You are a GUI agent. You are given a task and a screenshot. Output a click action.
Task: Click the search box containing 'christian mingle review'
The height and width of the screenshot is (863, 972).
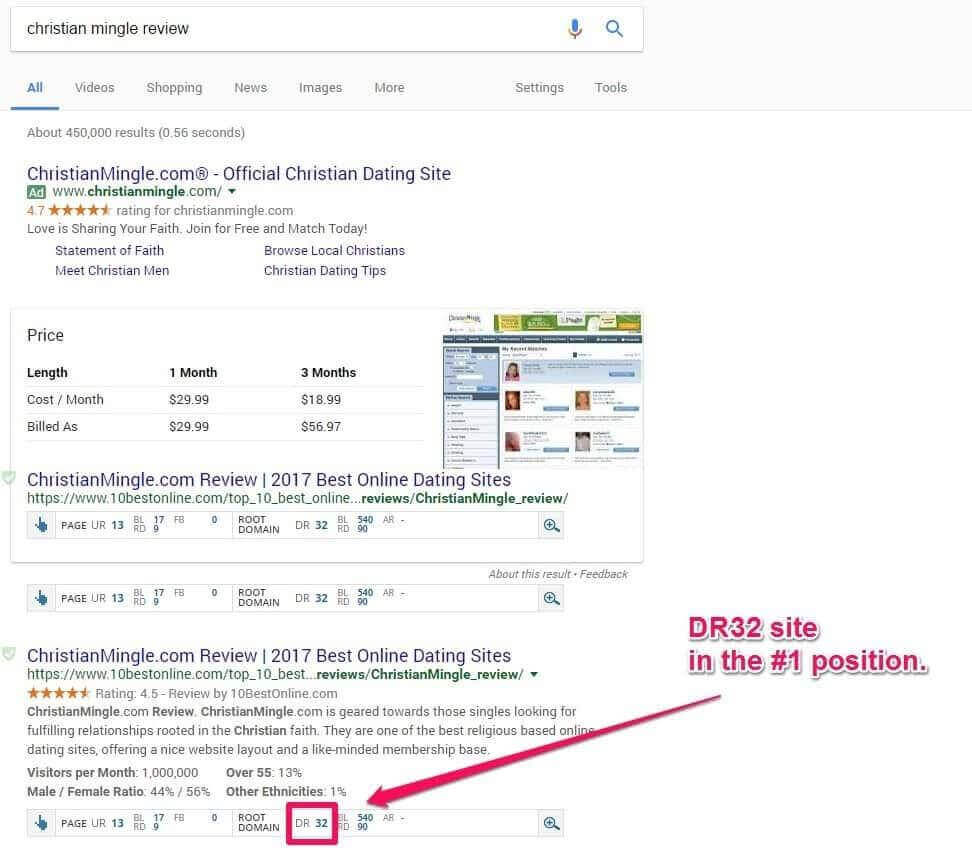click(x=327, y=29)
